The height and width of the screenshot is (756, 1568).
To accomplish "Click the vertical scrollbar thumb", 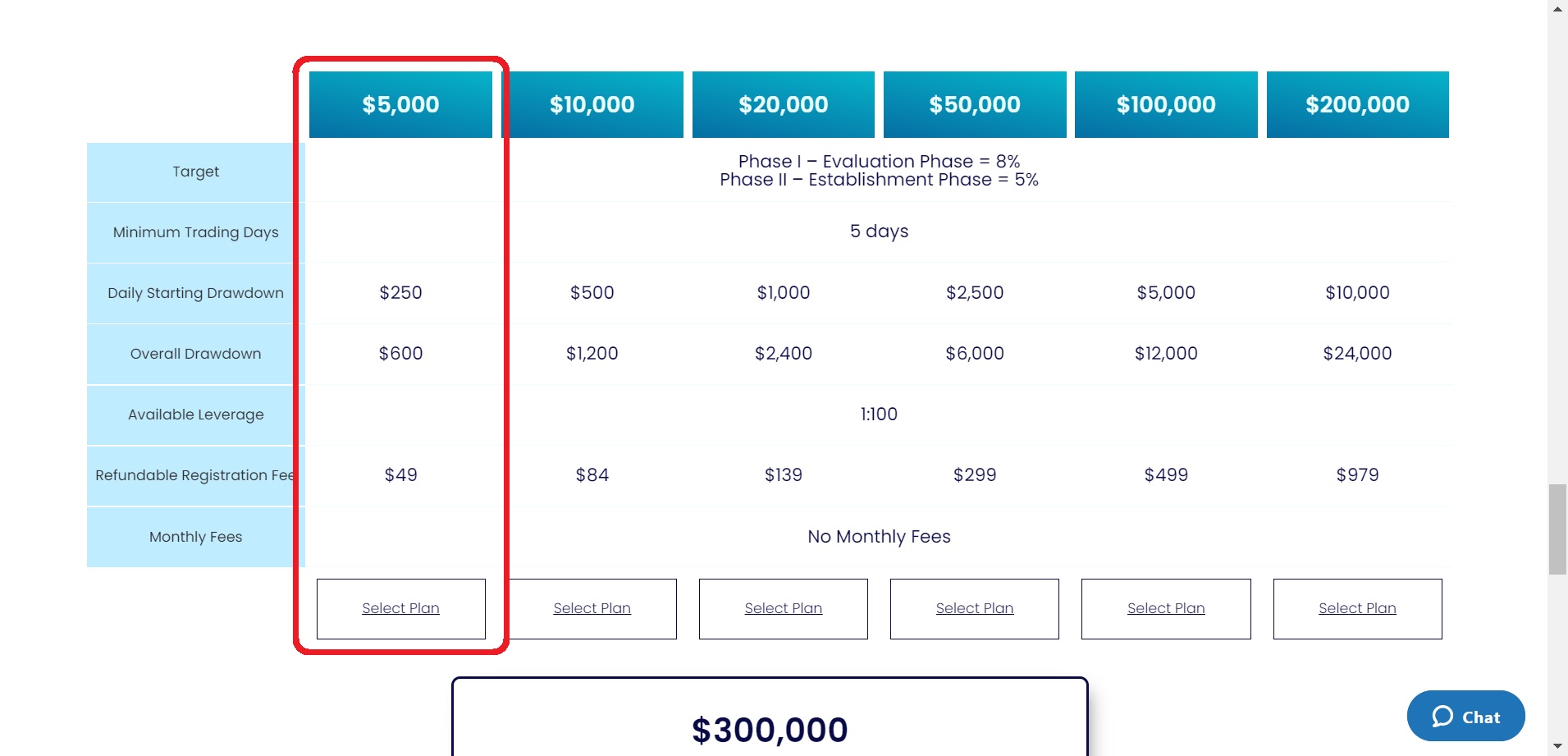I will click(x=1557, y=529).
